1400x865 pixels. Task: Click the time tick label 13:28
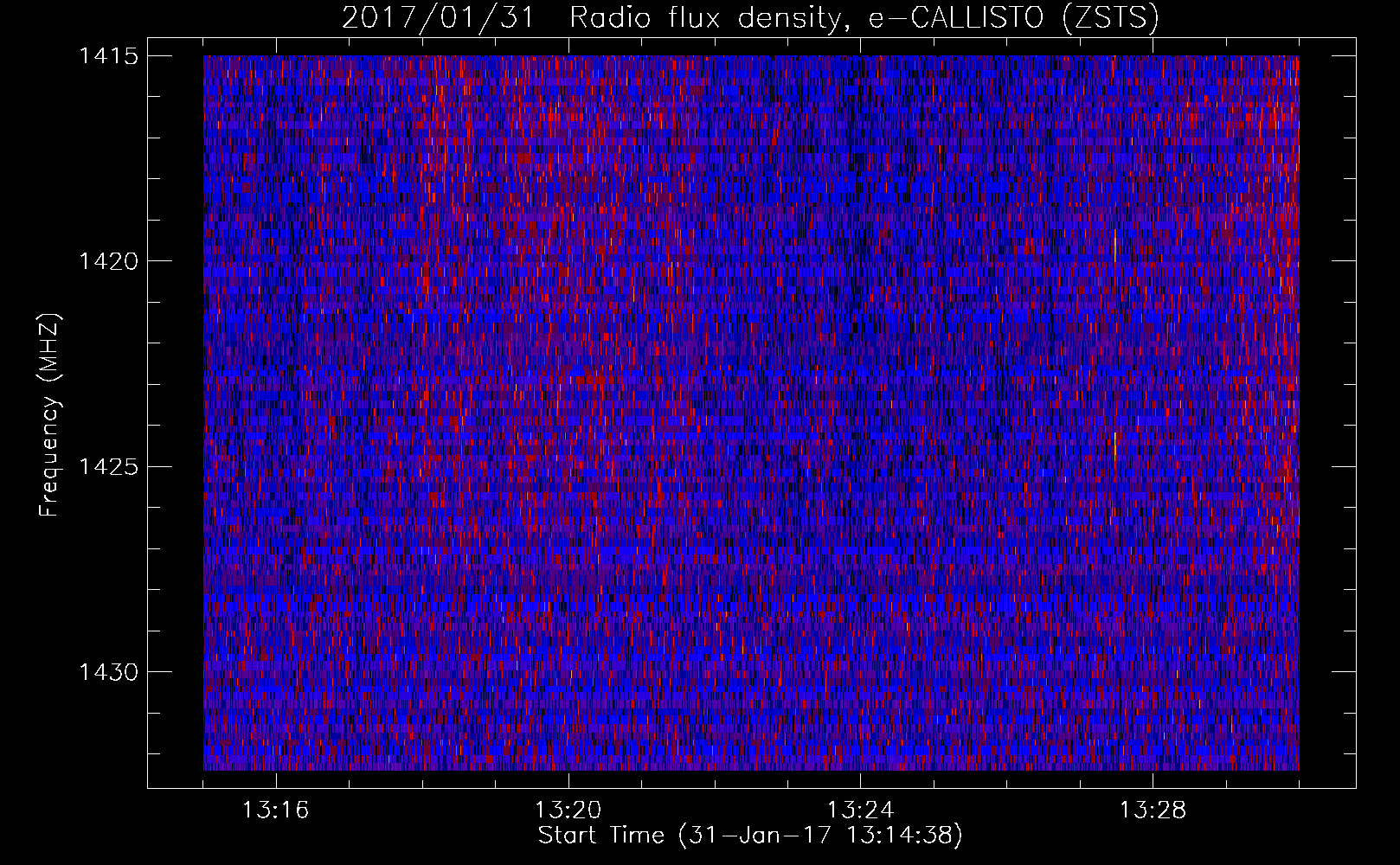click(1153, 811)
